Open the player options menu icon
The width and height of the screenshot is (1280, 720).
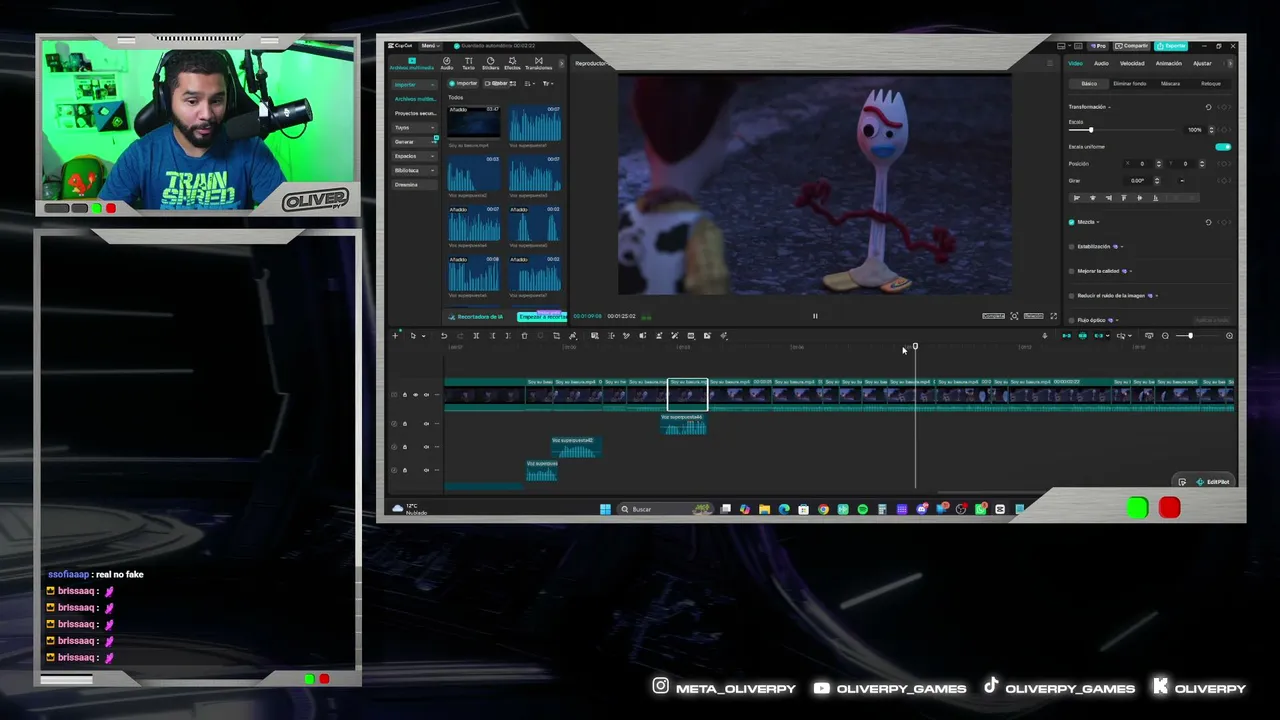[x=1049, y=63]
